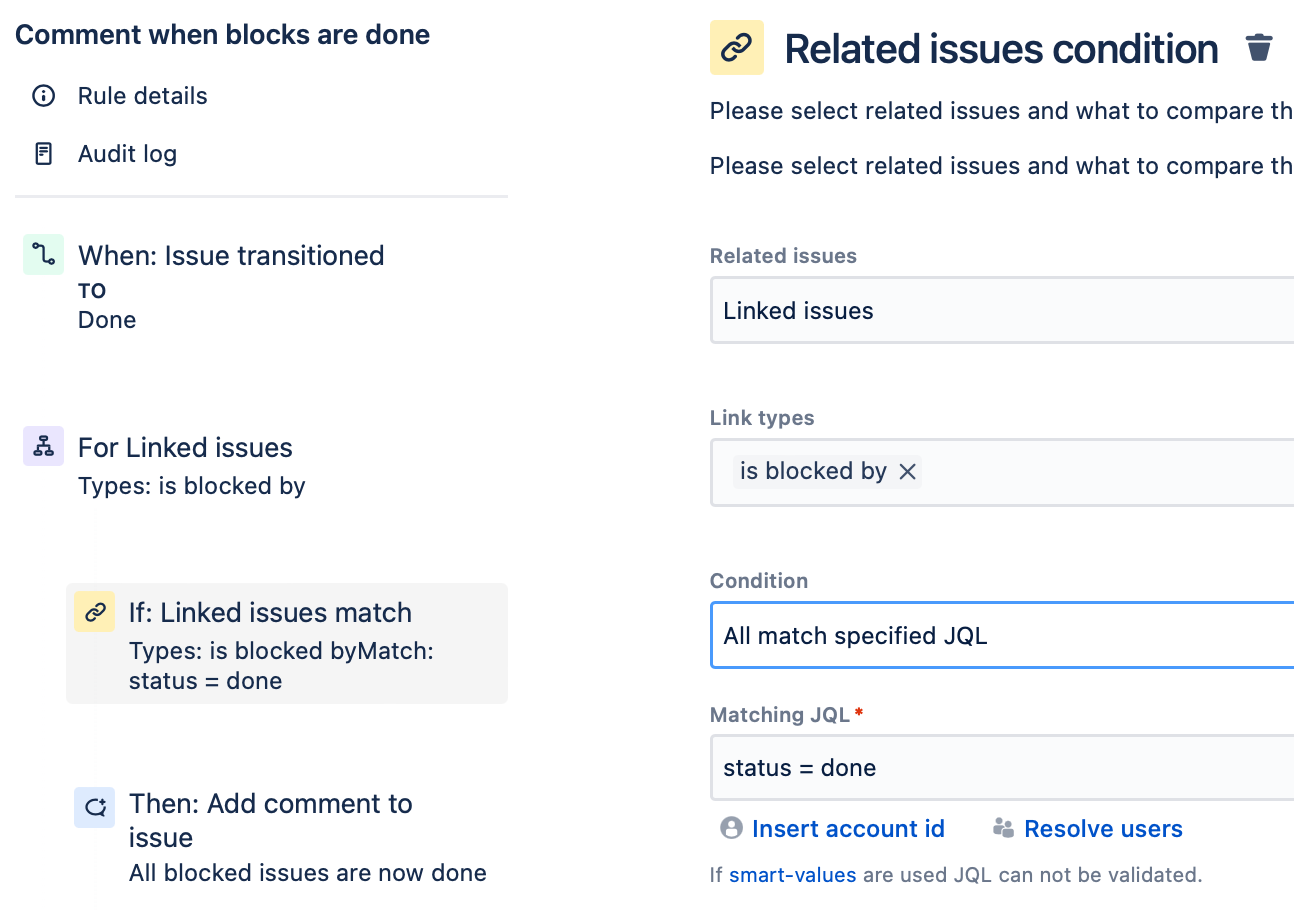Click the For Linked issues branch icon
The height and width of the screenshot is (910, 1294).
pyautogui.click(x=43, y=447)
